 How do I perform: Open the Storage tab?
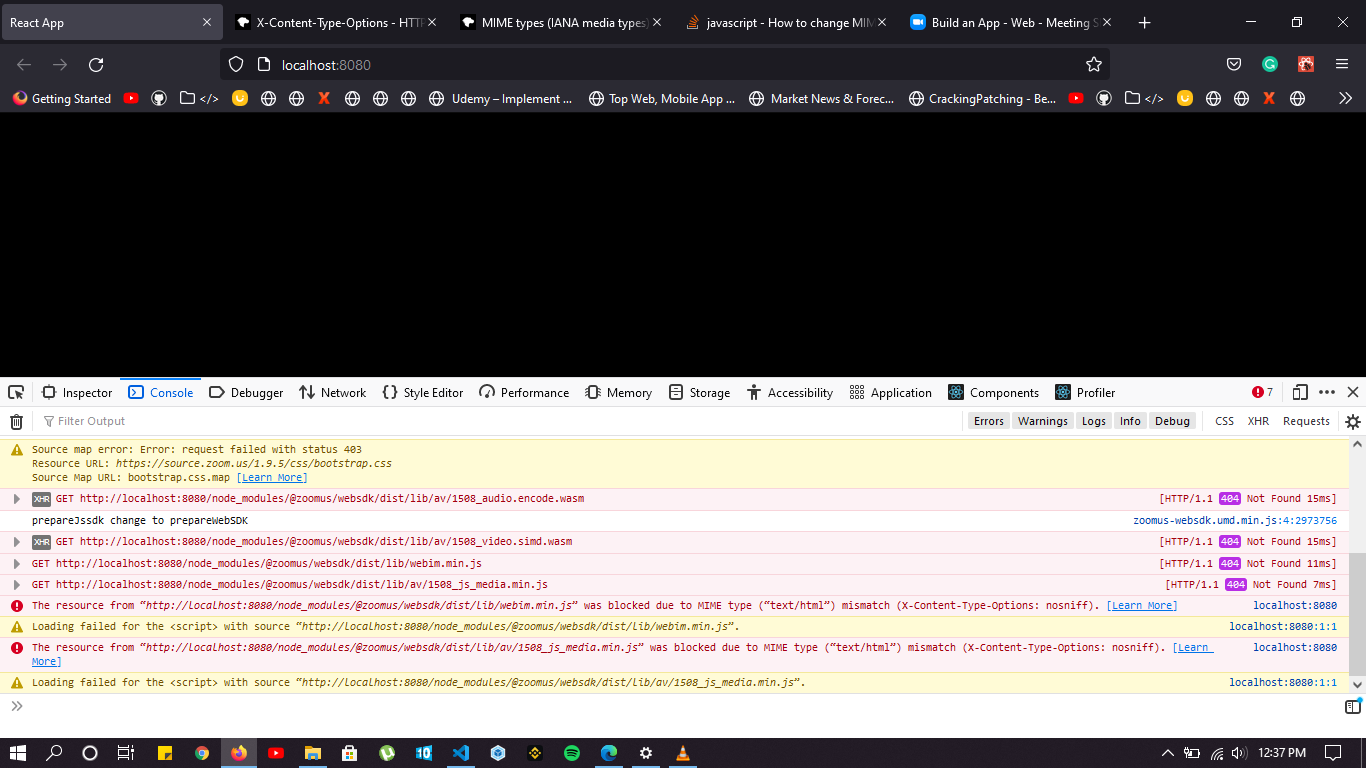(x=699, y=392)
